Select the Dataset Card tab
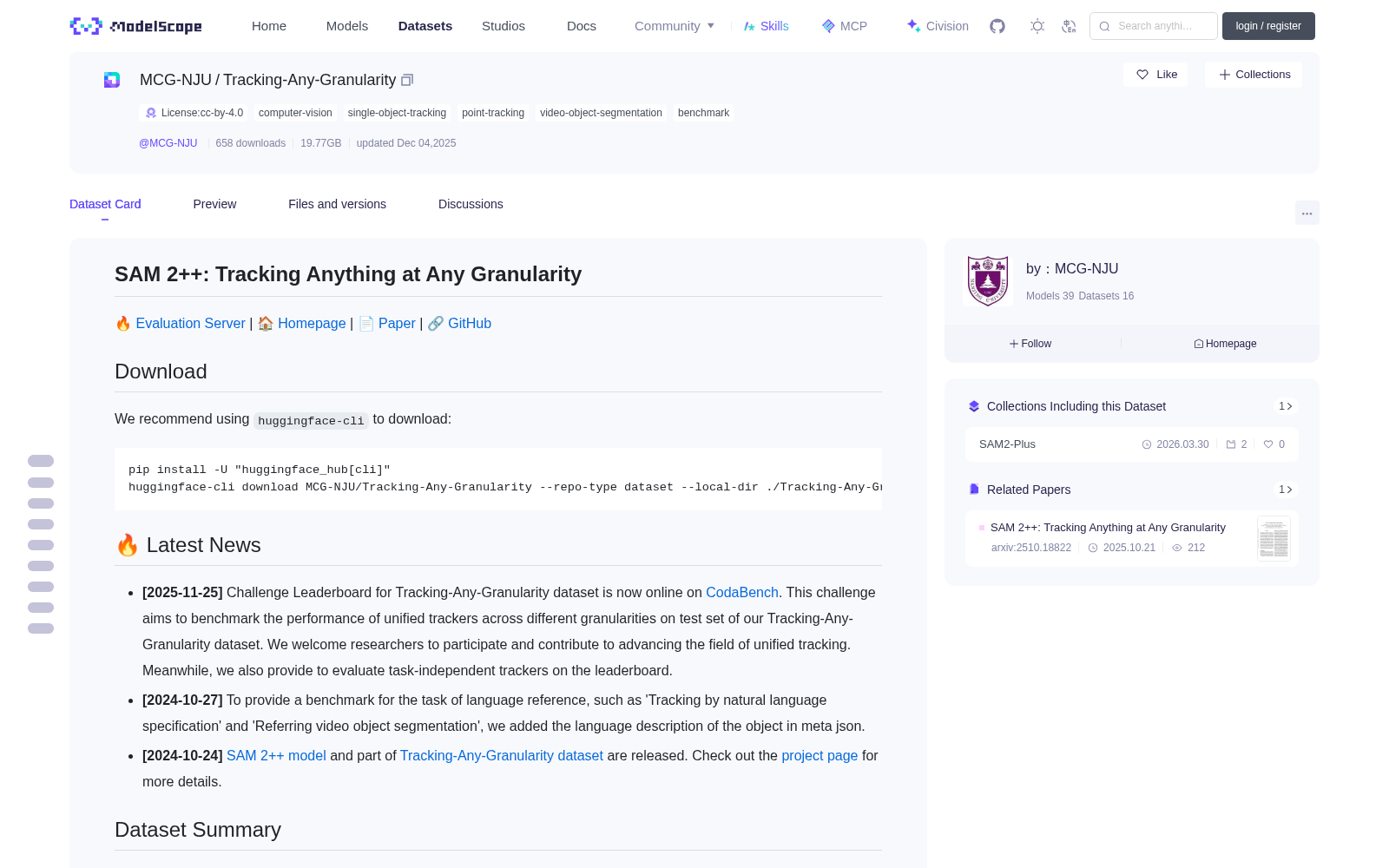The image size is (1389, 868). coord(105,204)
